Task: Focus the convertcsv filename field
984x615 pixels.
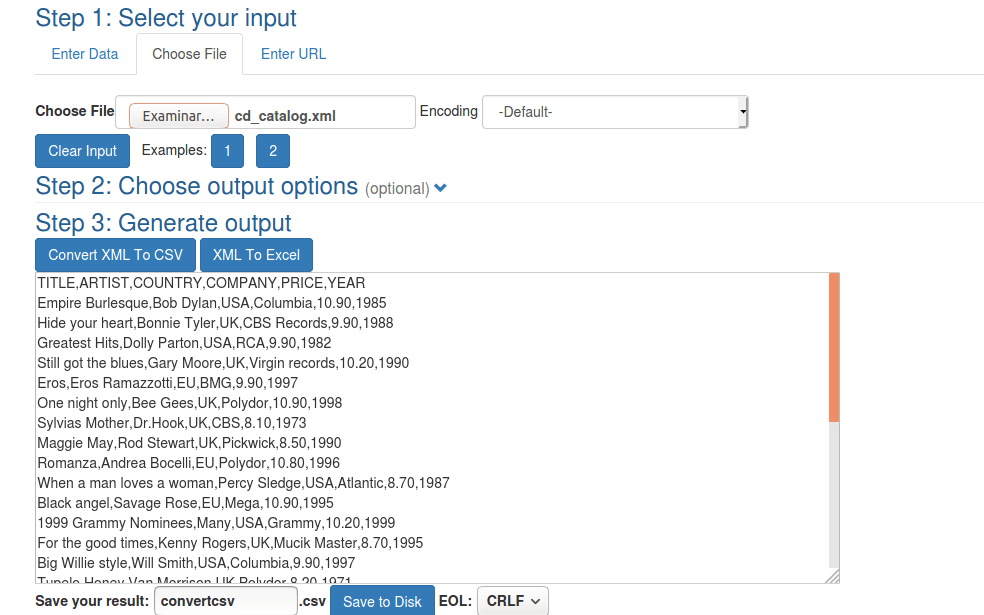Action: pos(225,601)
